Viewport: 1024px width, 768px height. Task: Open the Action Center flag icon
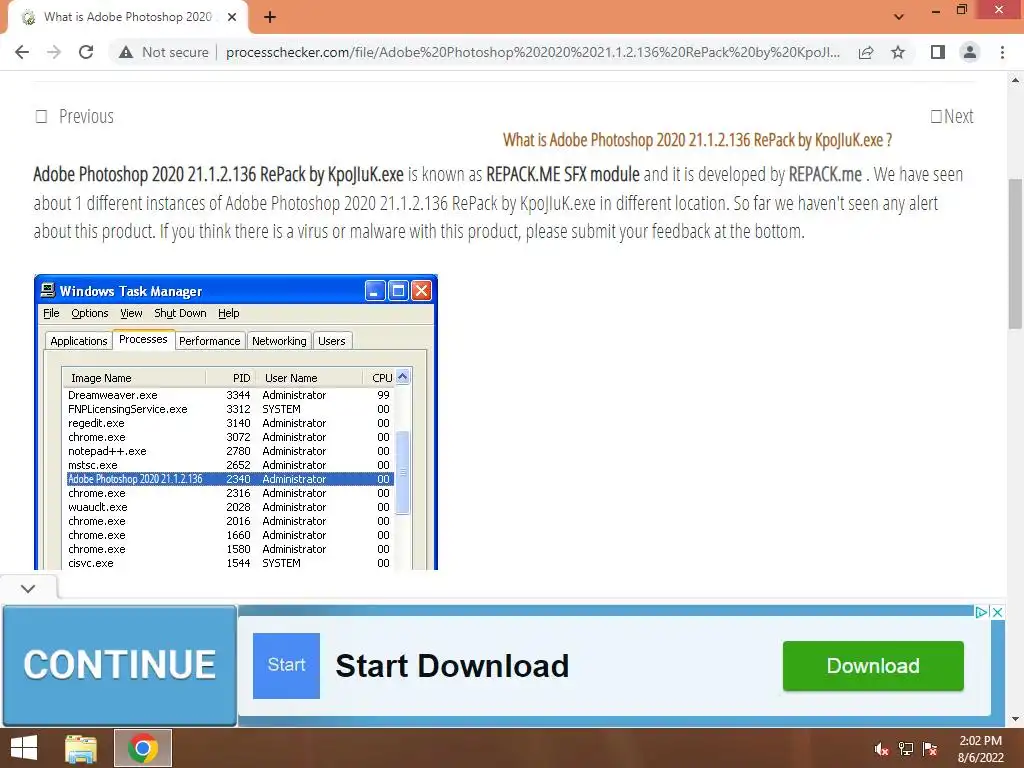(x=930, y=749)
